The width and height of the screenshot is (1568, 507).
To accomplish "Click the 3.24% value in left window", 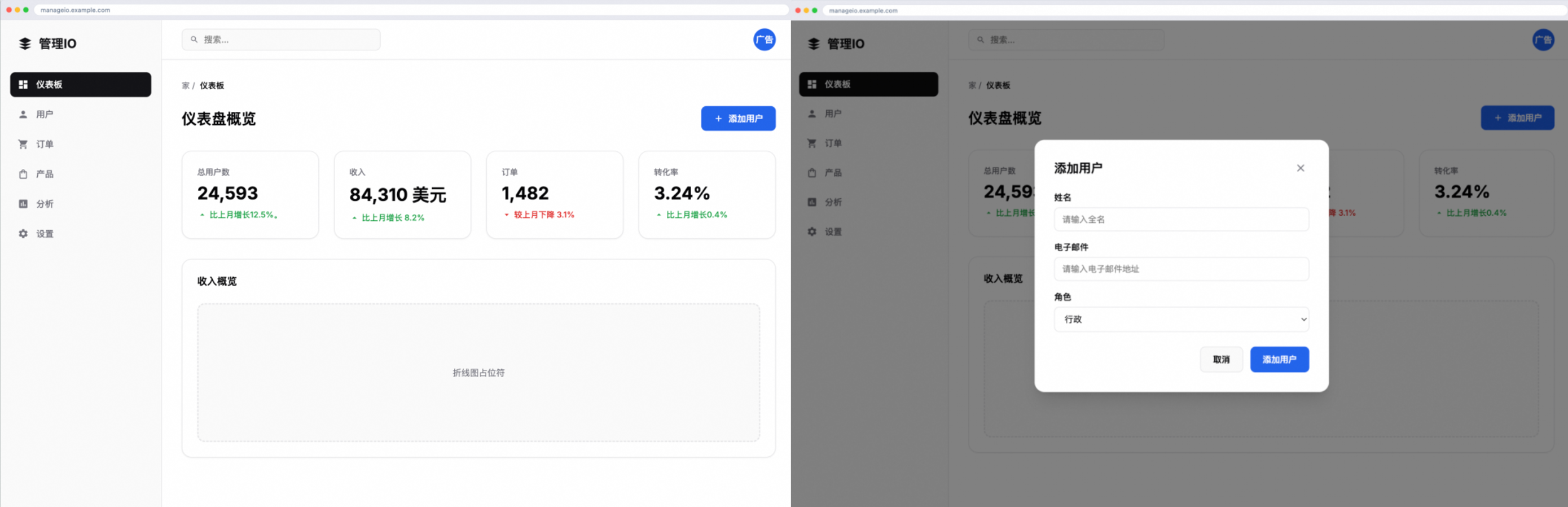I will (682, 193).
